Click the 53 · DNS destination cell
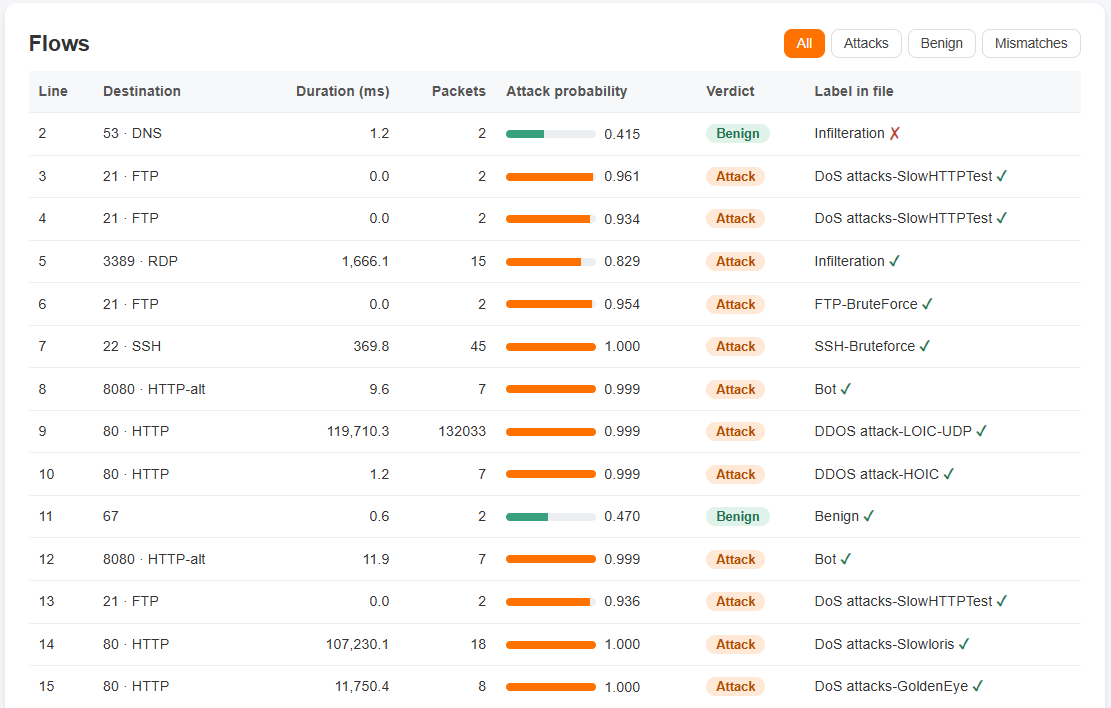 (x=132, y=133)
